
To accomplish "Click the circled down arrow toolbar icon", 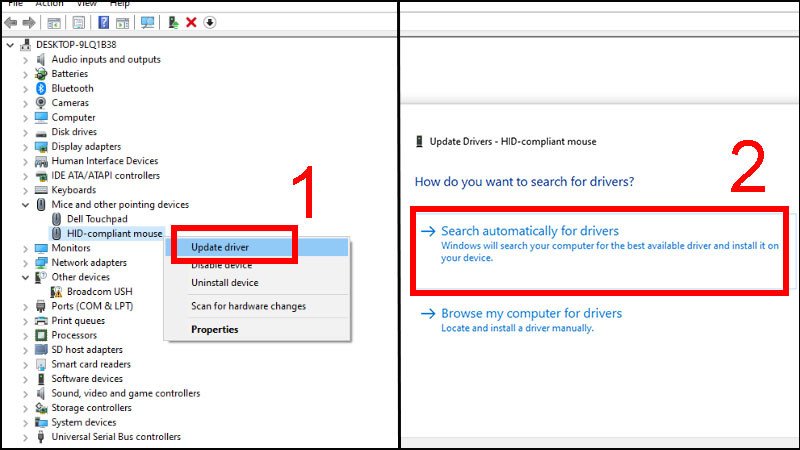I will (x=209, y=22).
